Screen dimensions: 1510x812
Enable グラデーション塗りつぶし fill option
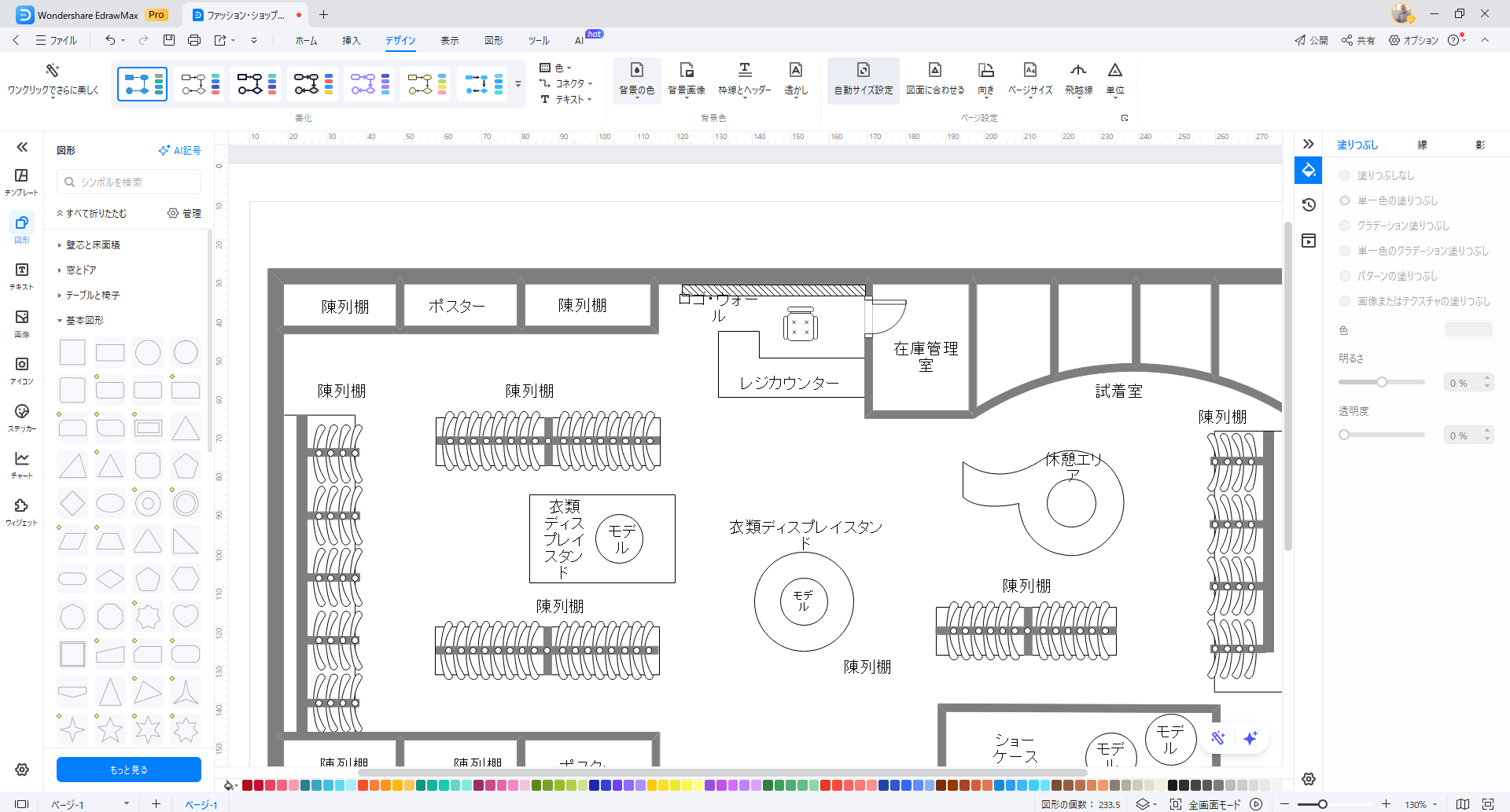tap(1344, 226)
